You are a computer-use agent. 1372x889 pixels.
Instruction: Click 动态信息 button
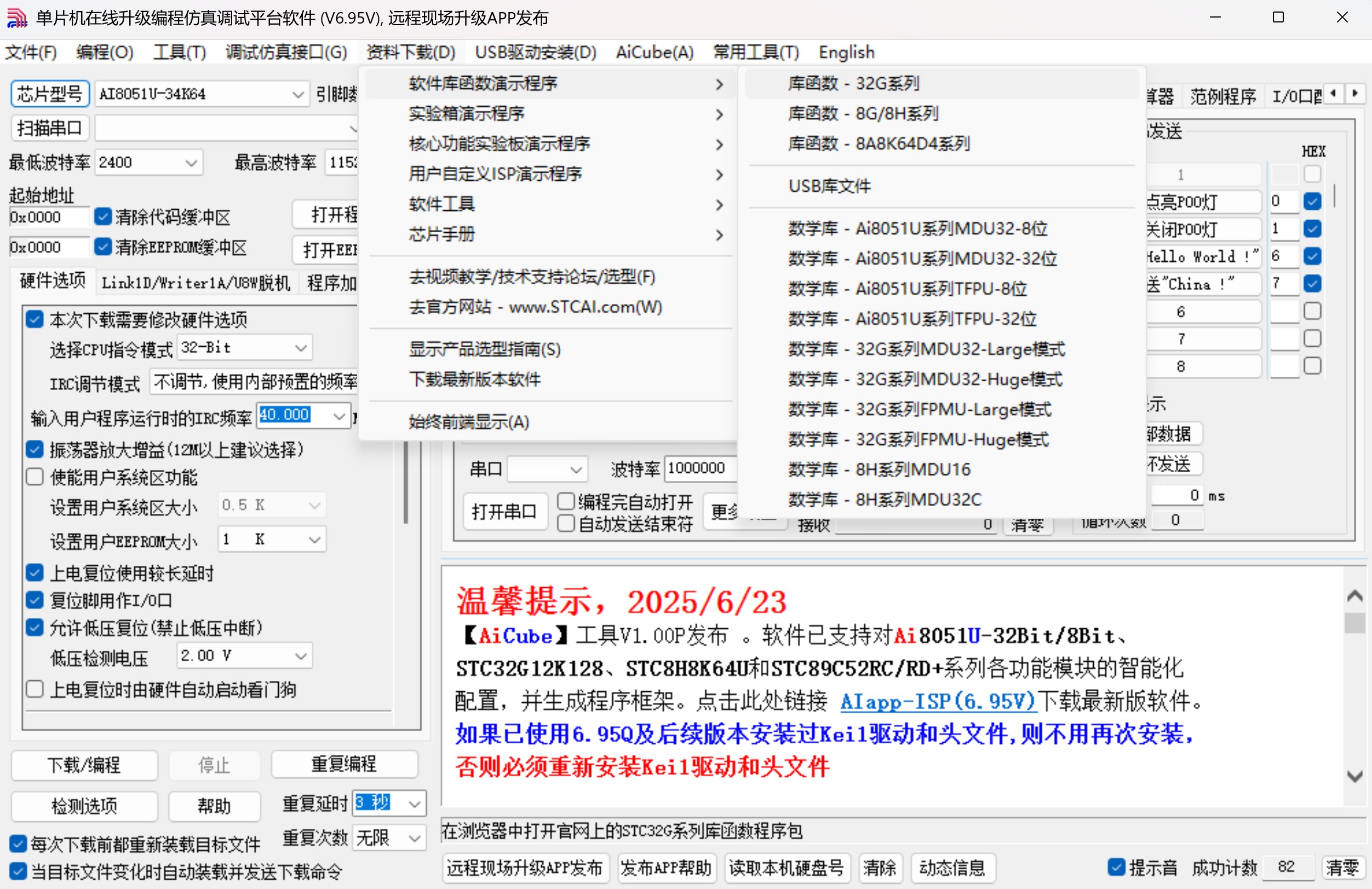952,868
